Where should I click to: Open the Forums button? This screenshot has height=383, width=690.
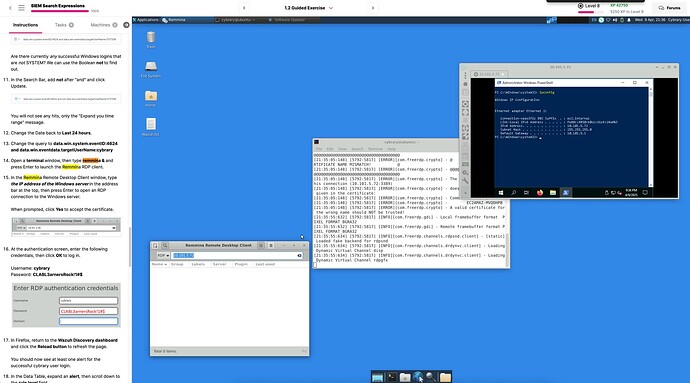[x=669, y=7]
